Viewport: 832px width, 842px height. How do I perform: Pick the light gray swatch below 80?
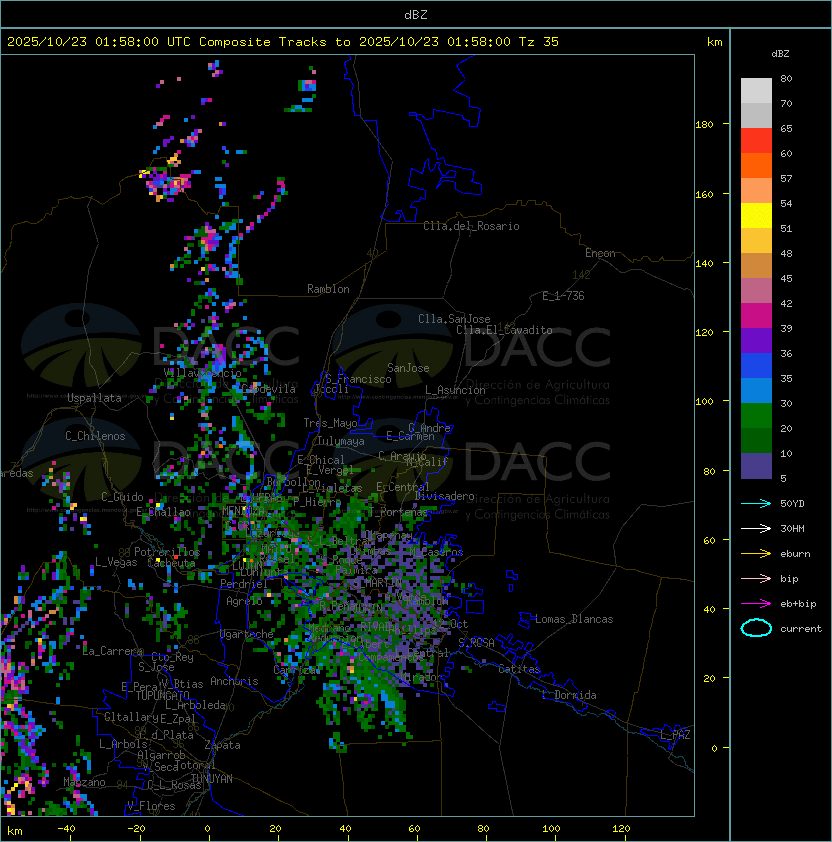tap(756, 90)
